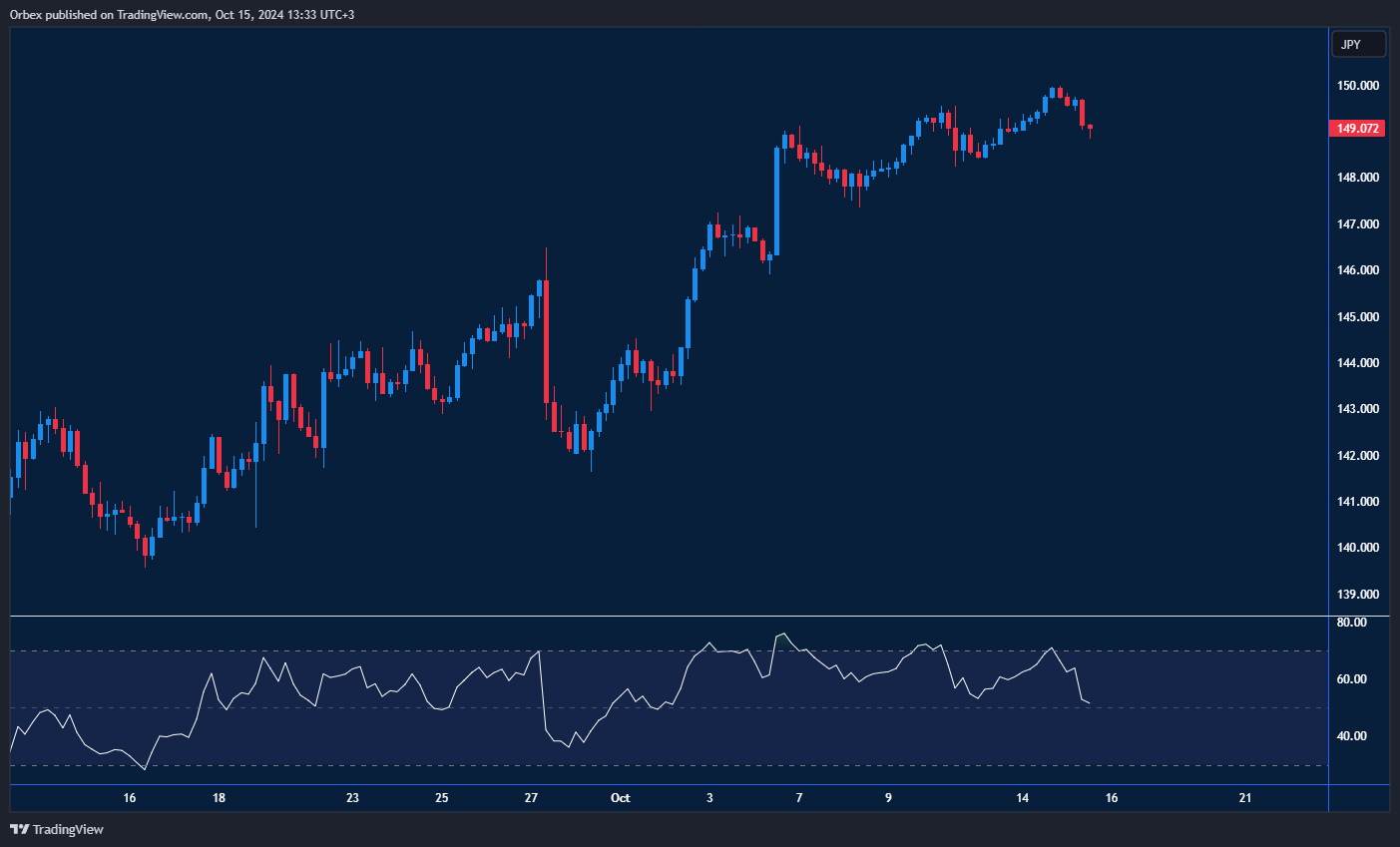Click the tall blue candle before Oct 7
The image size is (1400, 847).
coord(776,200)
